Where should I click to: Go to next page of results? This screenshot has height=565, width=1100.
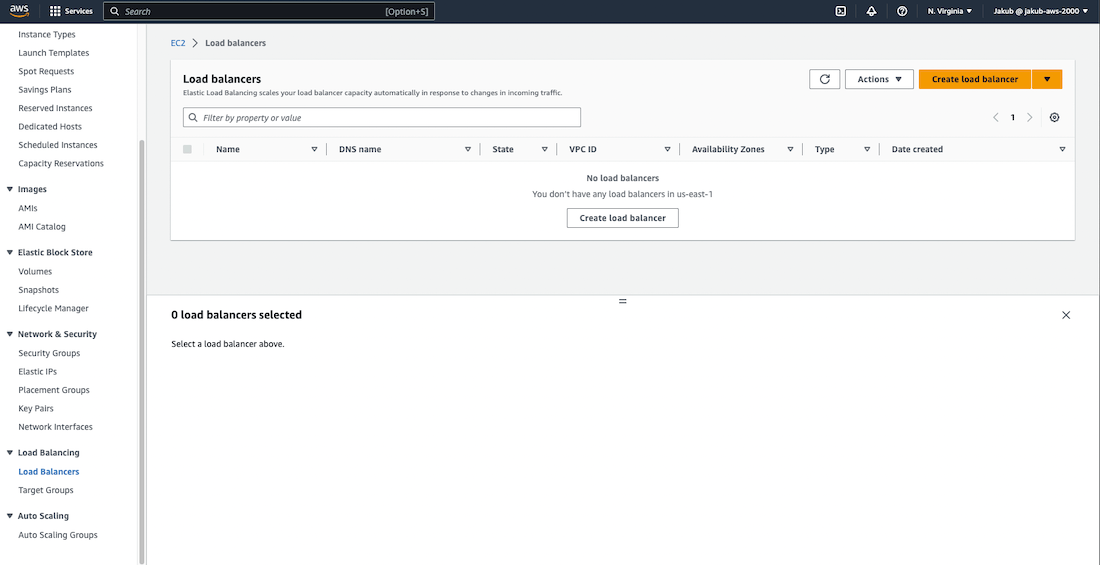click(1030, 117)
